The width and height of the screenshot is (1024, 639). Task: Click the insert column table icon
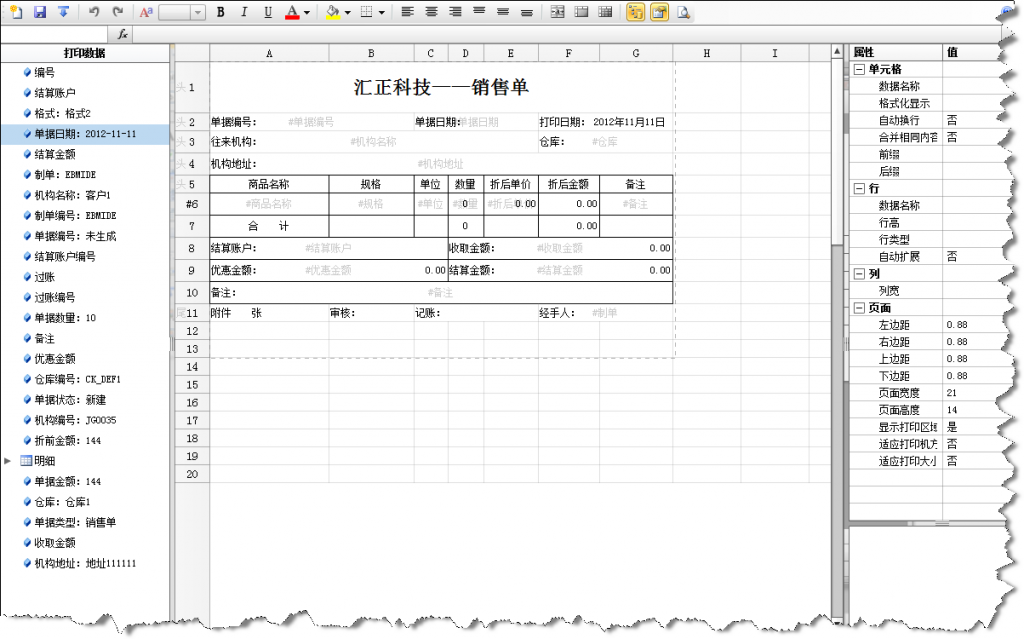[581, 12]
